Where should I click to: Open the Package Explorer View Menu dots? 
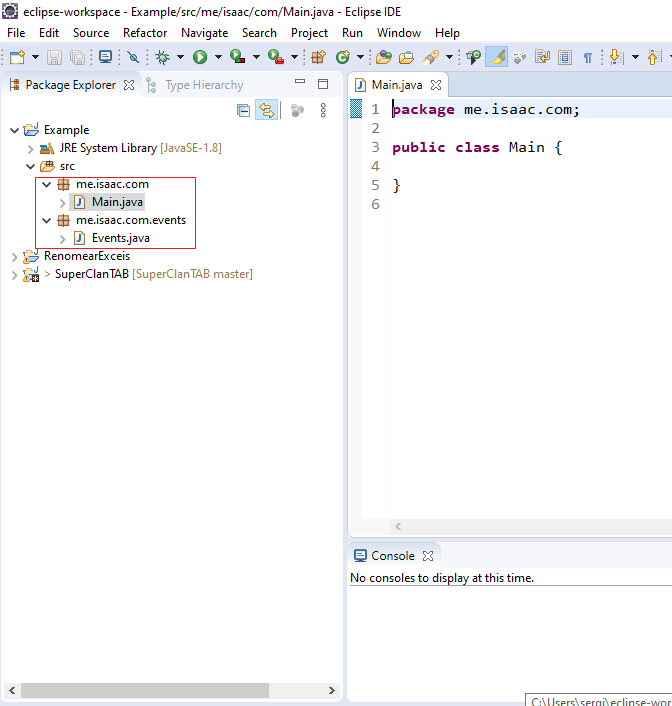[x=323, y=110]
